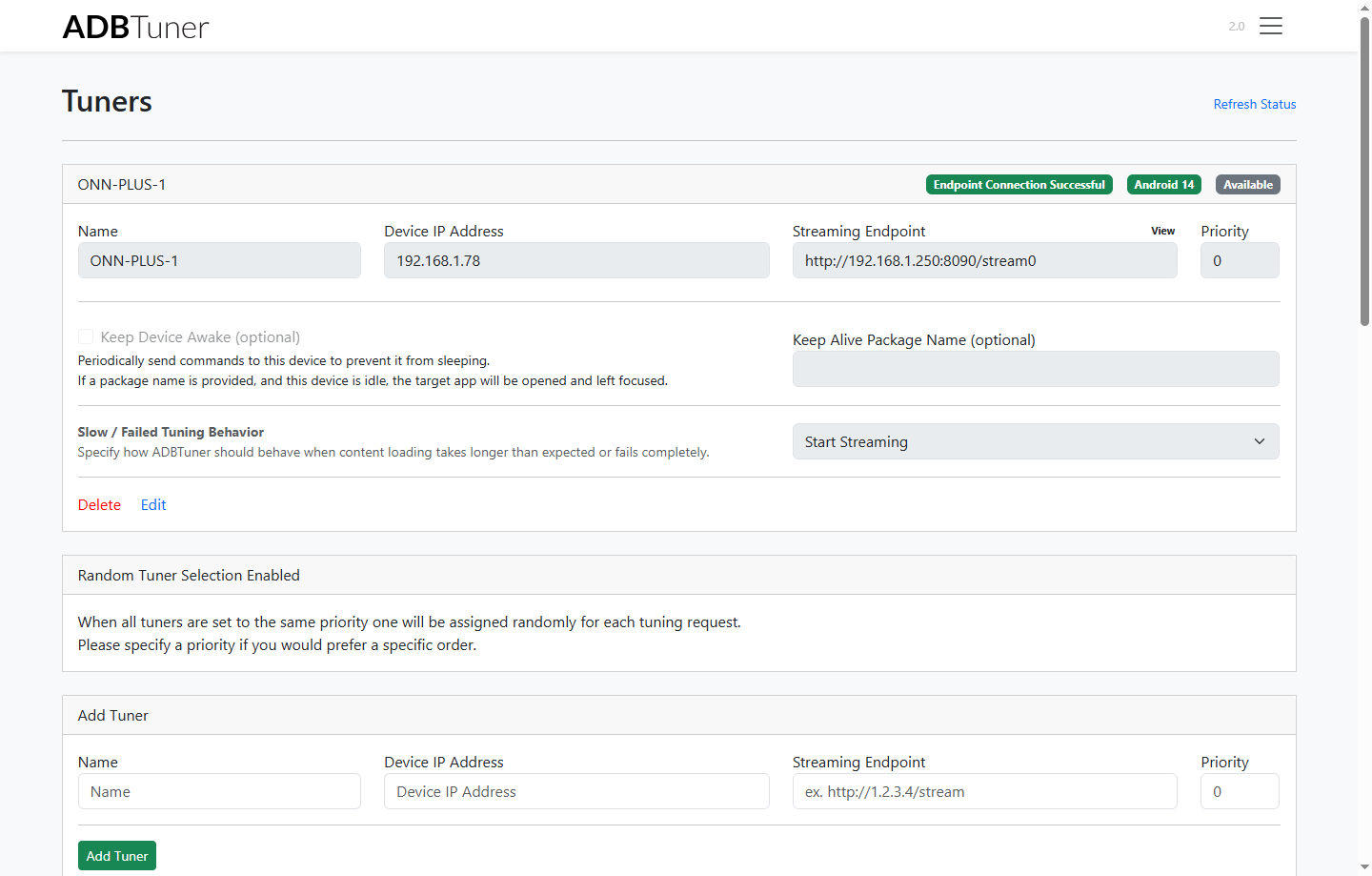Click the ADBTuner logo
Viewport: 1372px width, 876px height.
pyautogui.click(x=135, y=27)
